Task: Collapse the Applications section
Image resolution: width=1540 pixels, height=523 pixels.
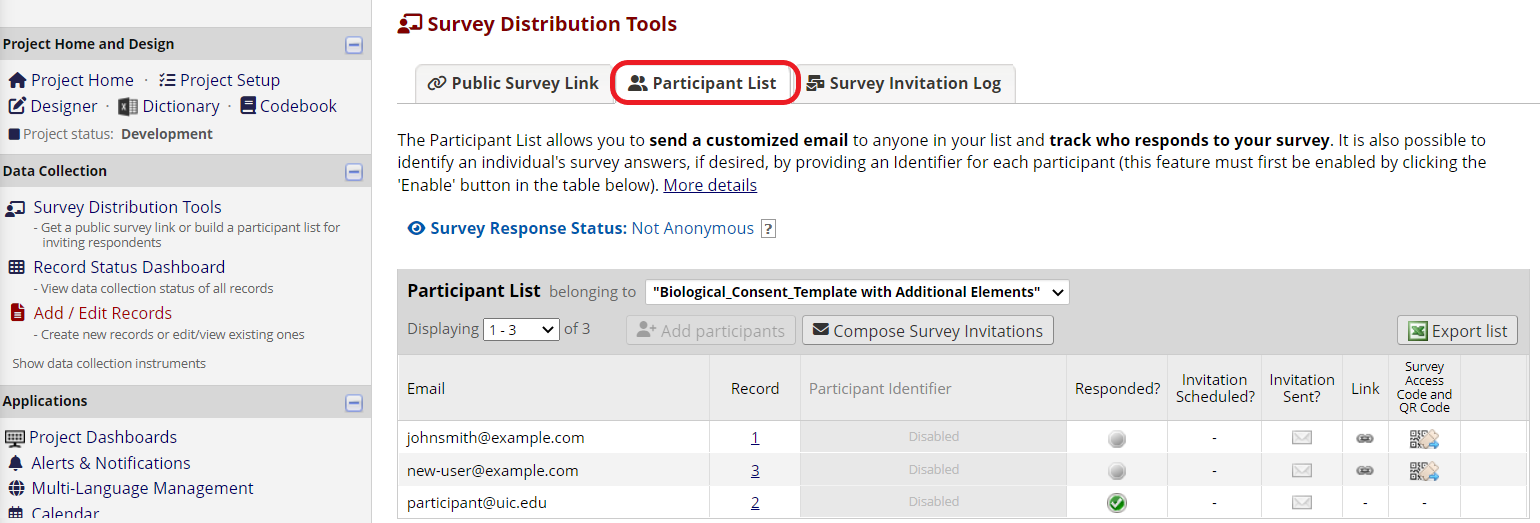Action: (353, 402)
